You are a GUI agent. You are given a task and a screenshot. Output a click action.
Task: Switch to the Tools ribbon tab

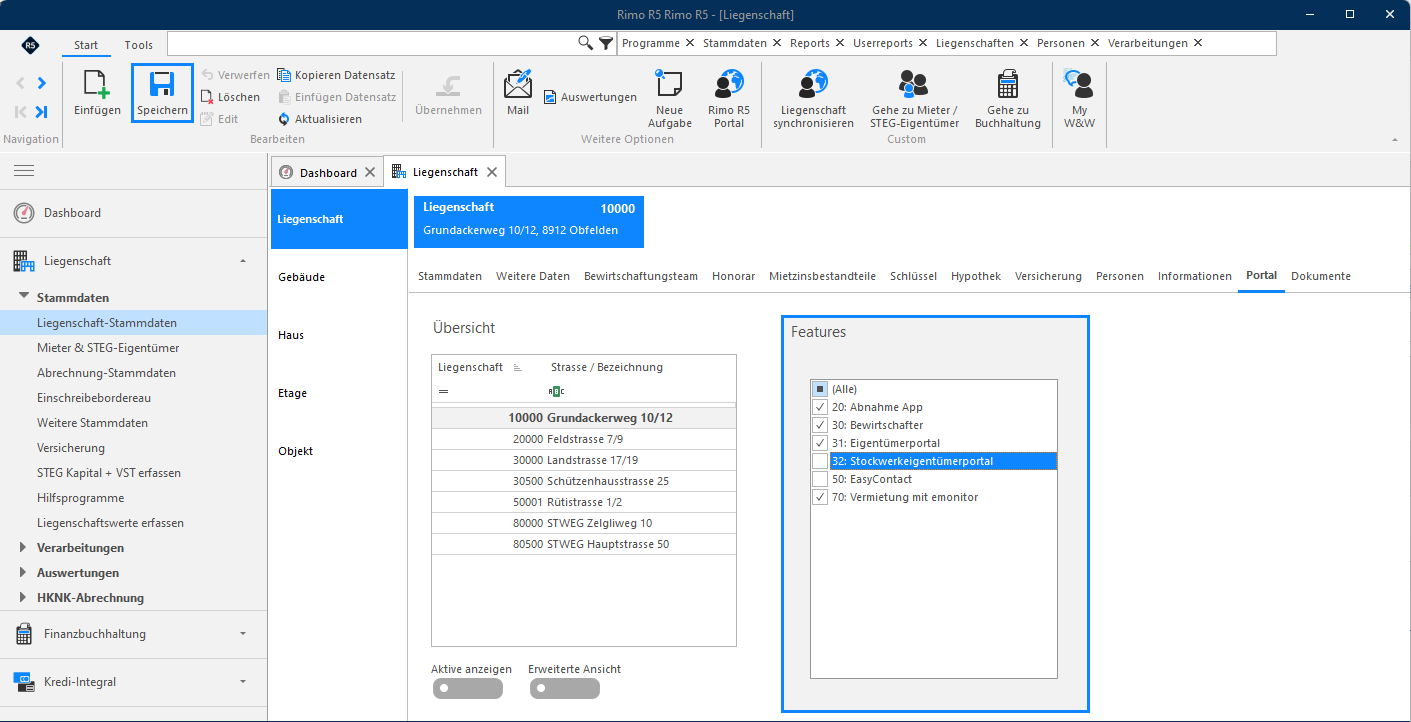139,45
